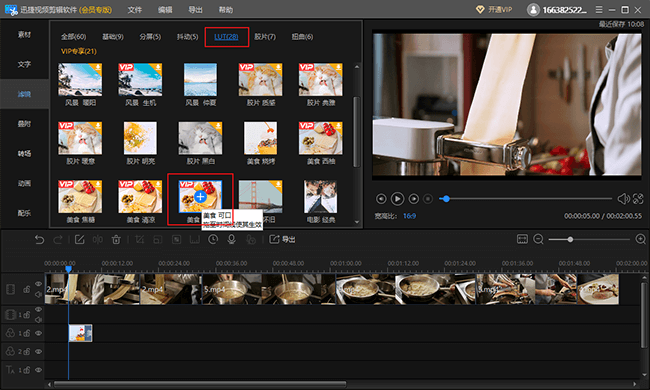Click the freeze-frame bar icon in toolbar
Screen dimensions: 650x390
point(194,239)
